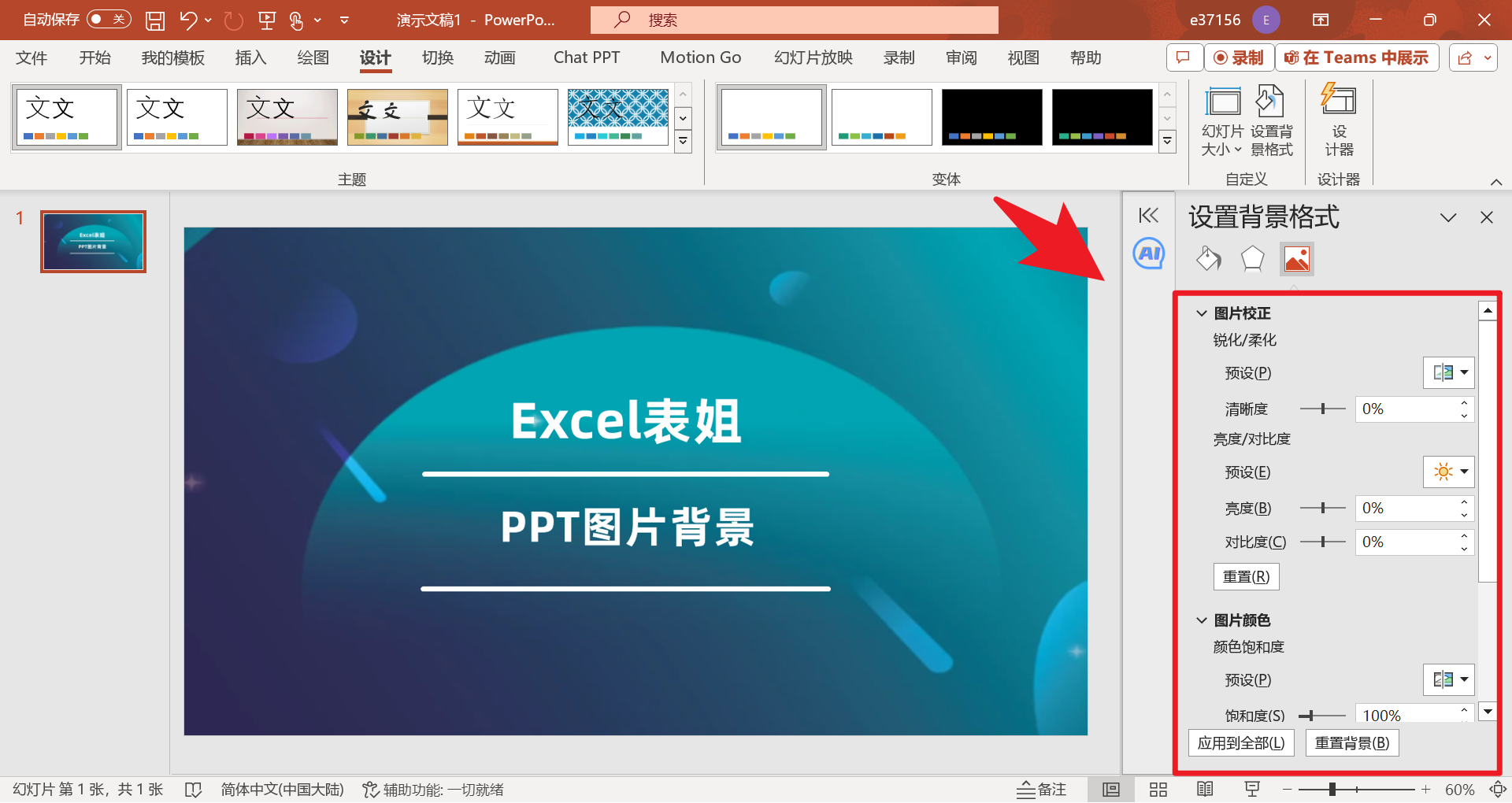The height and width of the screenshot is (803, 1512).
Task: Select the blue patterned theme thumbnail
Action: (x=618, y=117)
